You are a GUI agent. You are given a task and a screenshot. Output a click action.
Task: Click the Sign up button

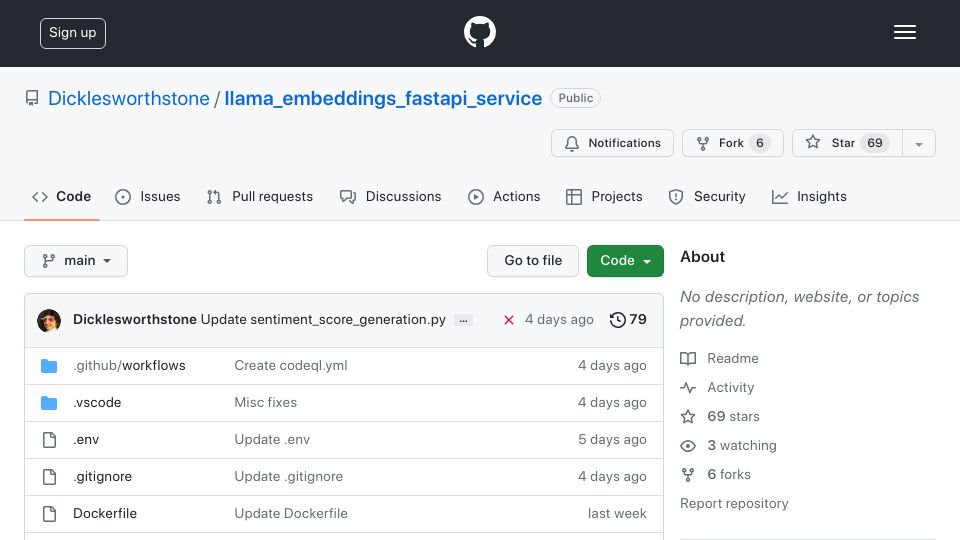tap(73, 33)
